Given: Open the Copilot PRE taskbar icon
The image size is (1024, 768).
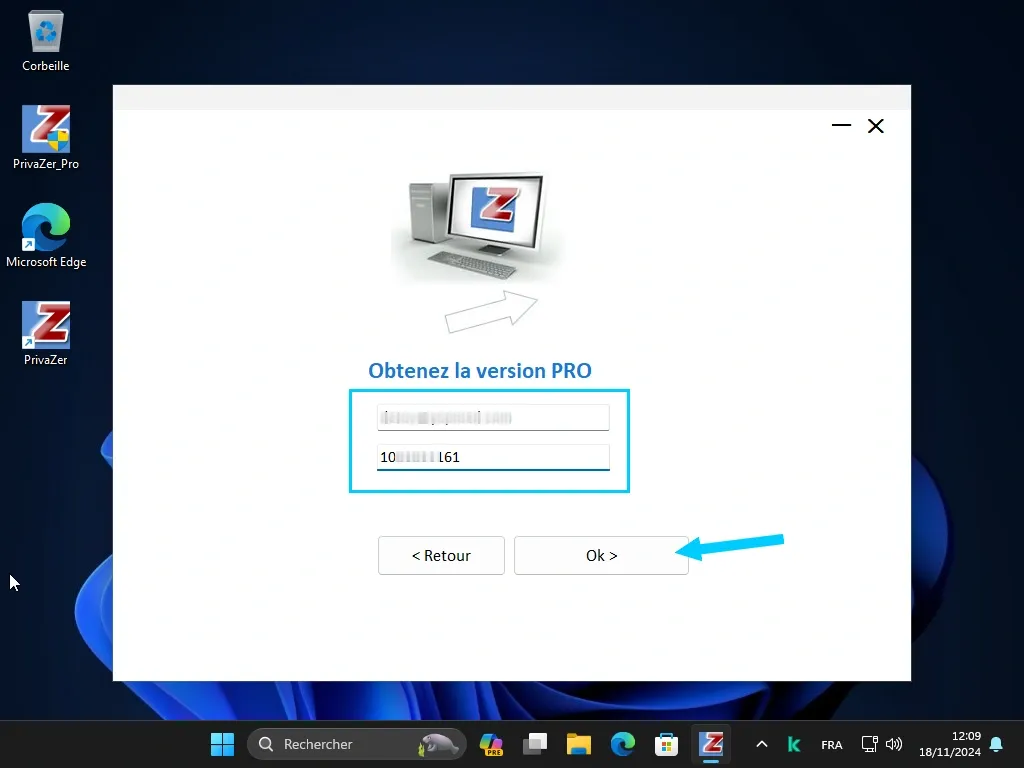Looking at the screenshot, I should coord(490,744).
